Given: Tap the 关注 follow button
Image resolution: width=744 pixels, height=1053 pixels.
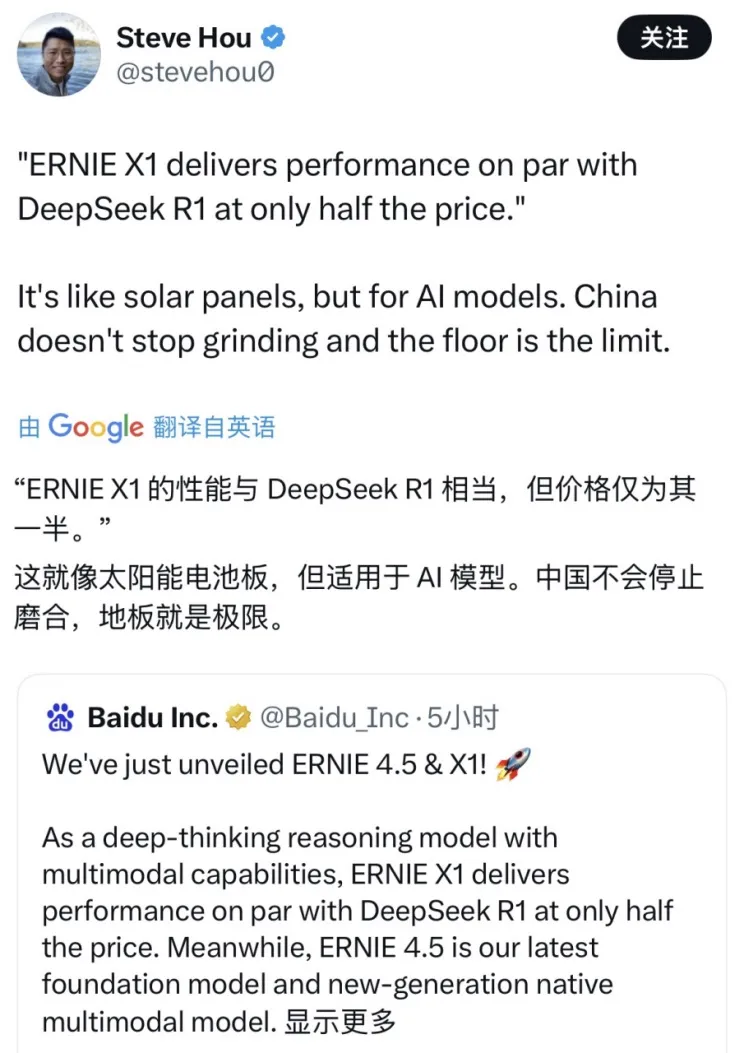Looking at the screenshot, I should [663, 38].
